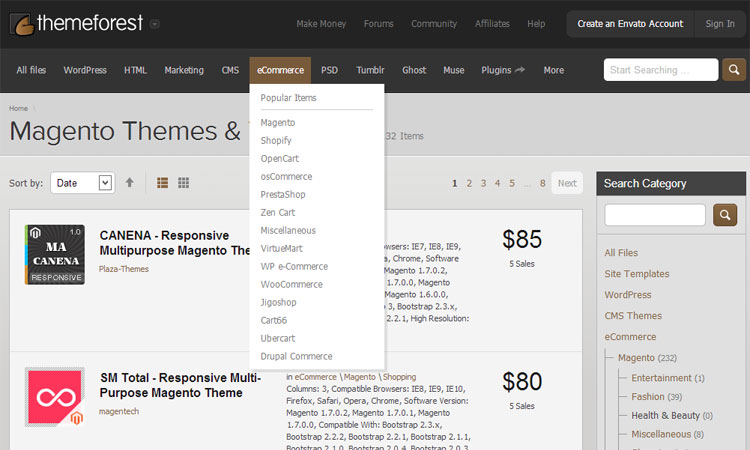The image size is (750, 450).
Task: Select Fashion (39) subcategory
Action: pyautogui.click(x=657, y=397)
